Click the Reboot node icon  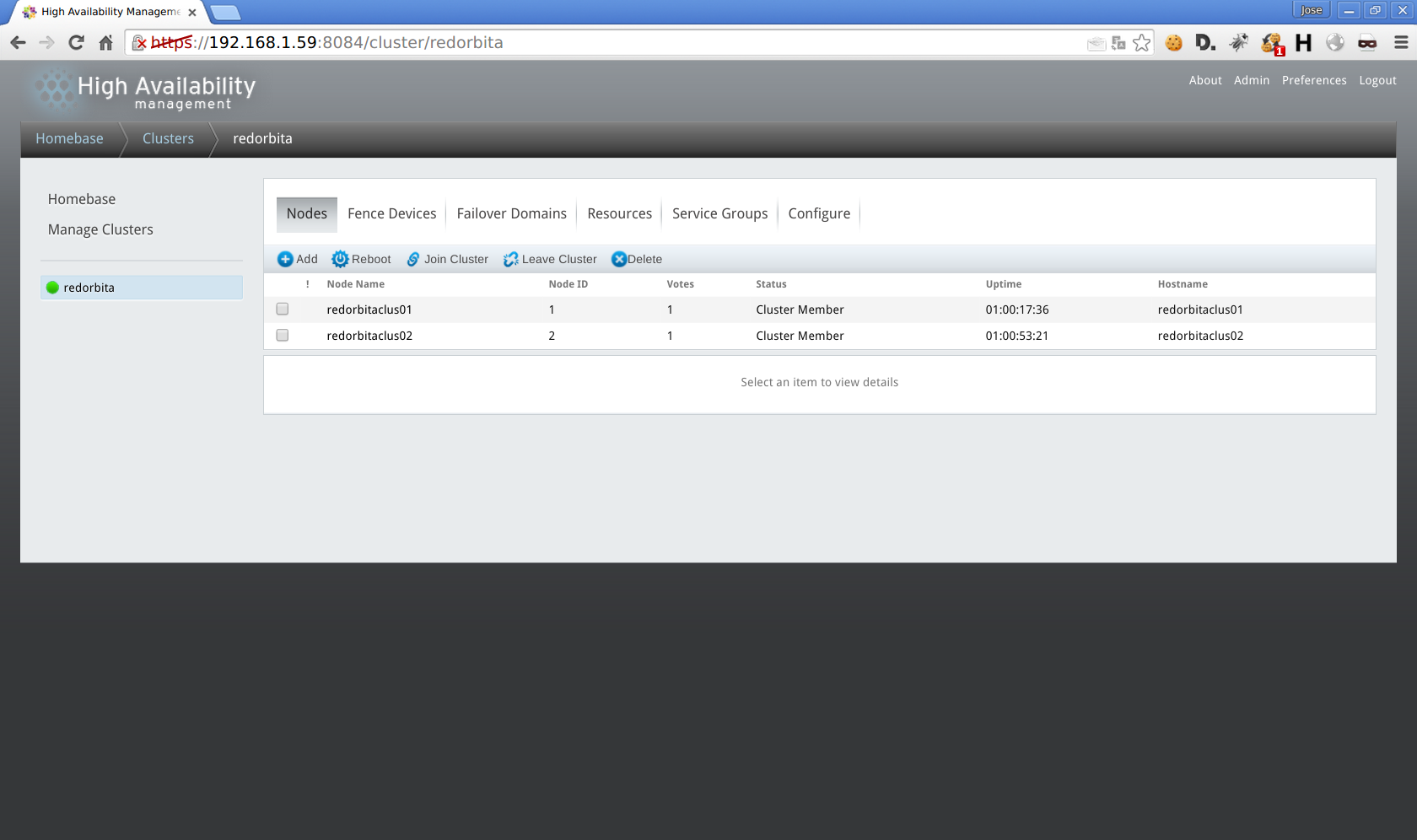[x=340, y=259]
